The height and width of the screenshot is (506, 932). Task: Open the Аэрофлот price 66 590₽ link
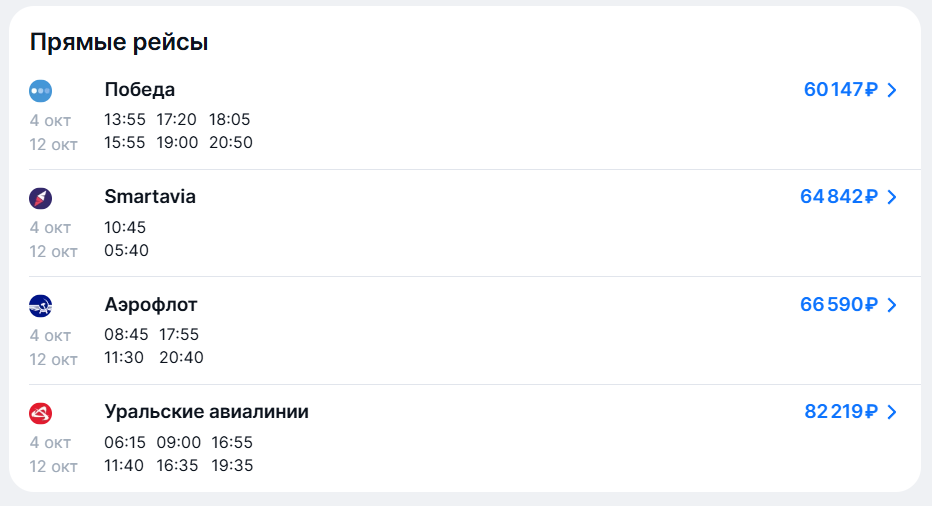(x=838, y=305)
